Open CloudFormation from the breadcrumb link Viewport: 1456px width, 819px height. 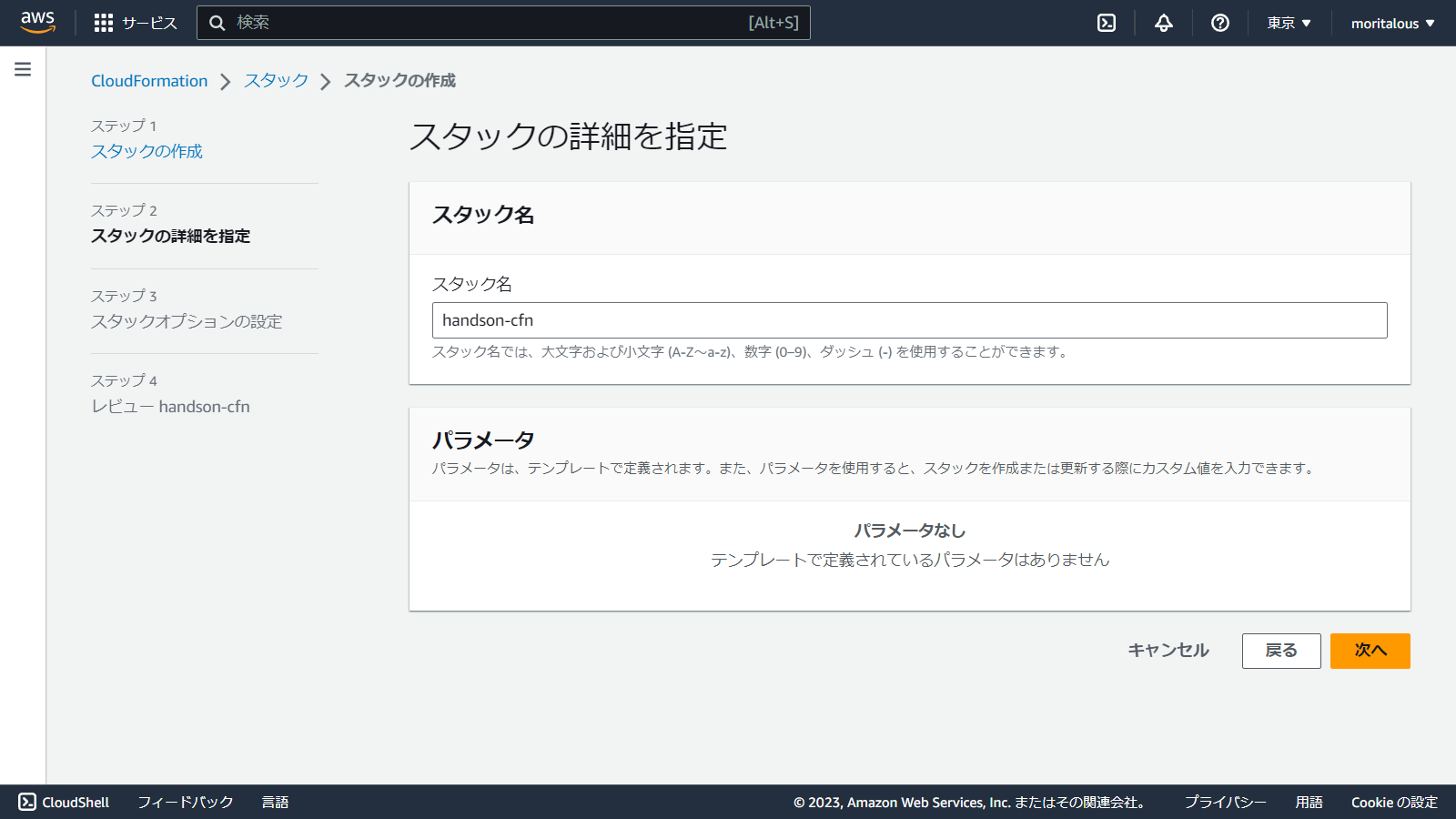point(148,80)
